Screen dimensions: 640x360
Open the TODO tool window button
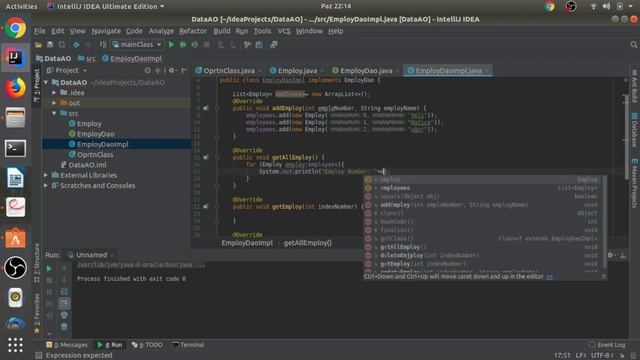[147, 345]
